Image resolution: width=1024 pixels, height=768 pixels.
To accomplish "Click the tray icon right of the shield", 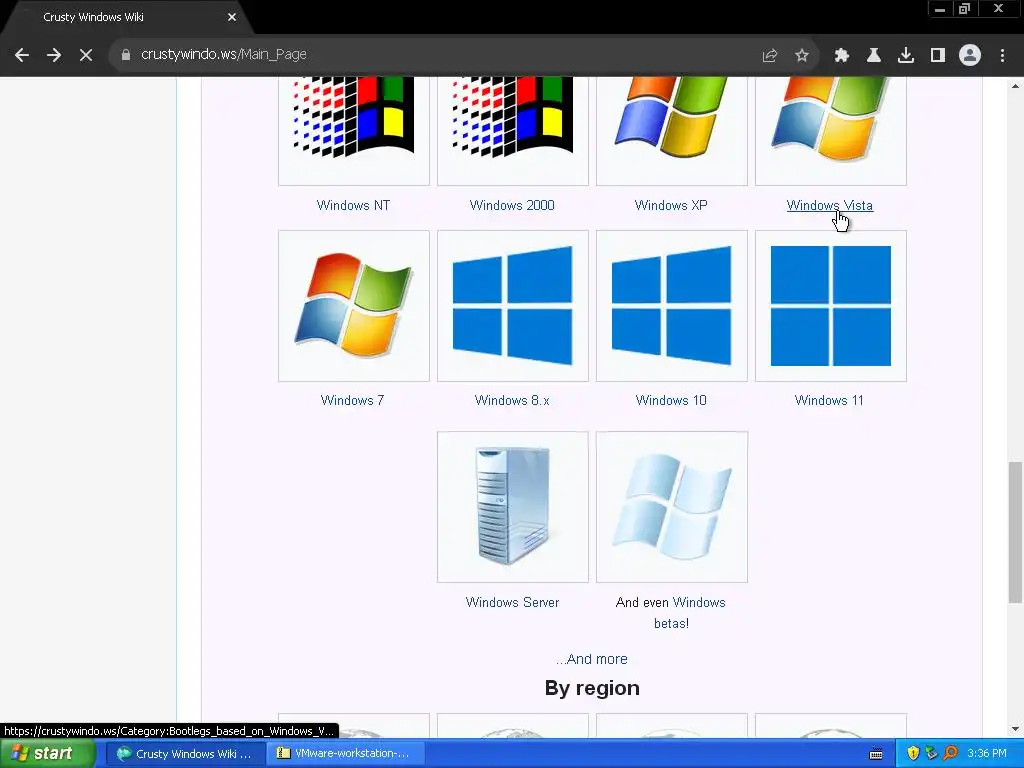I will click(x=931, y=754).
